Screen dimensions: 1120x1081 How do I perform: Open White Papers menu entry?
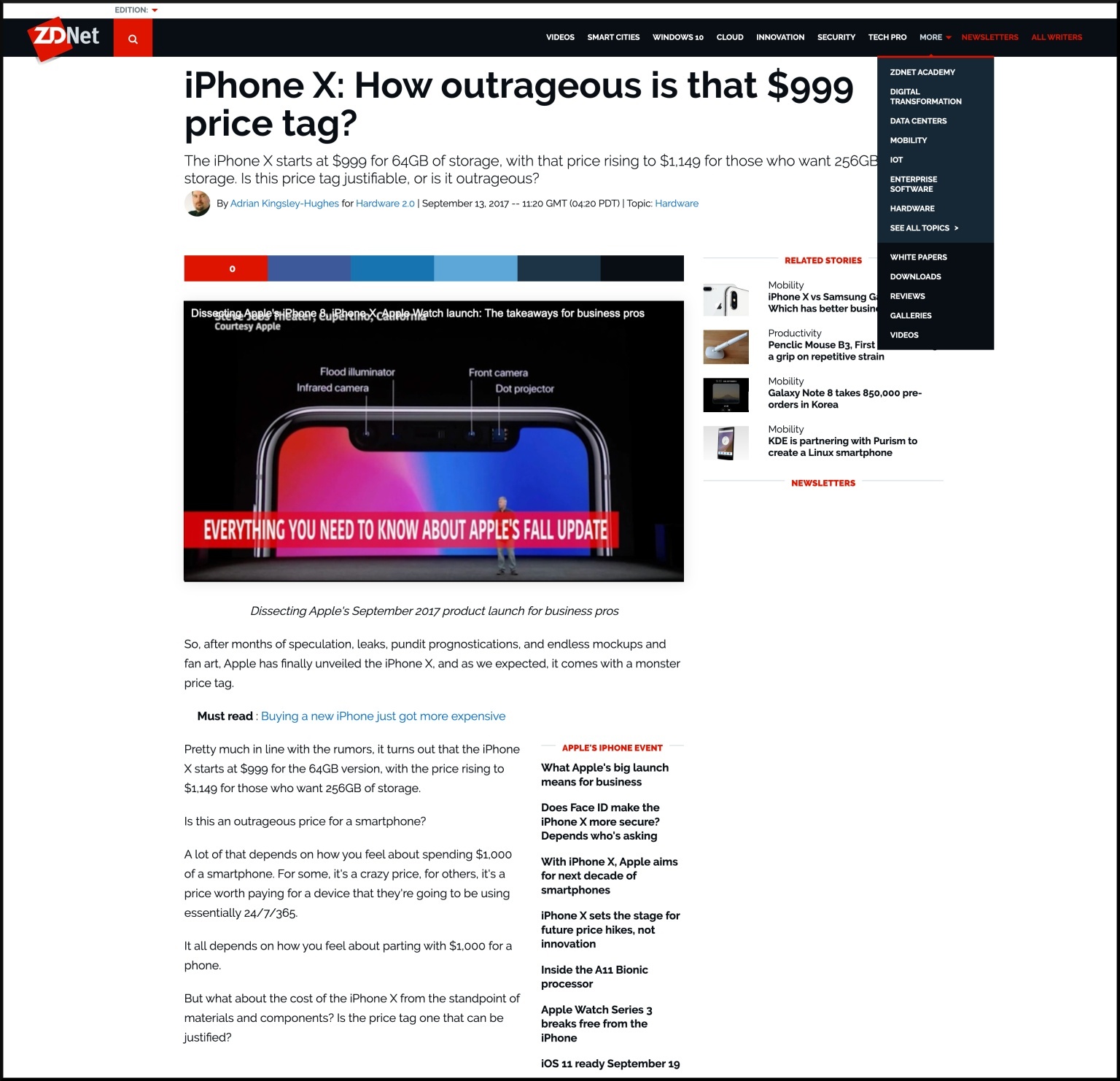[x=918, y=257]
